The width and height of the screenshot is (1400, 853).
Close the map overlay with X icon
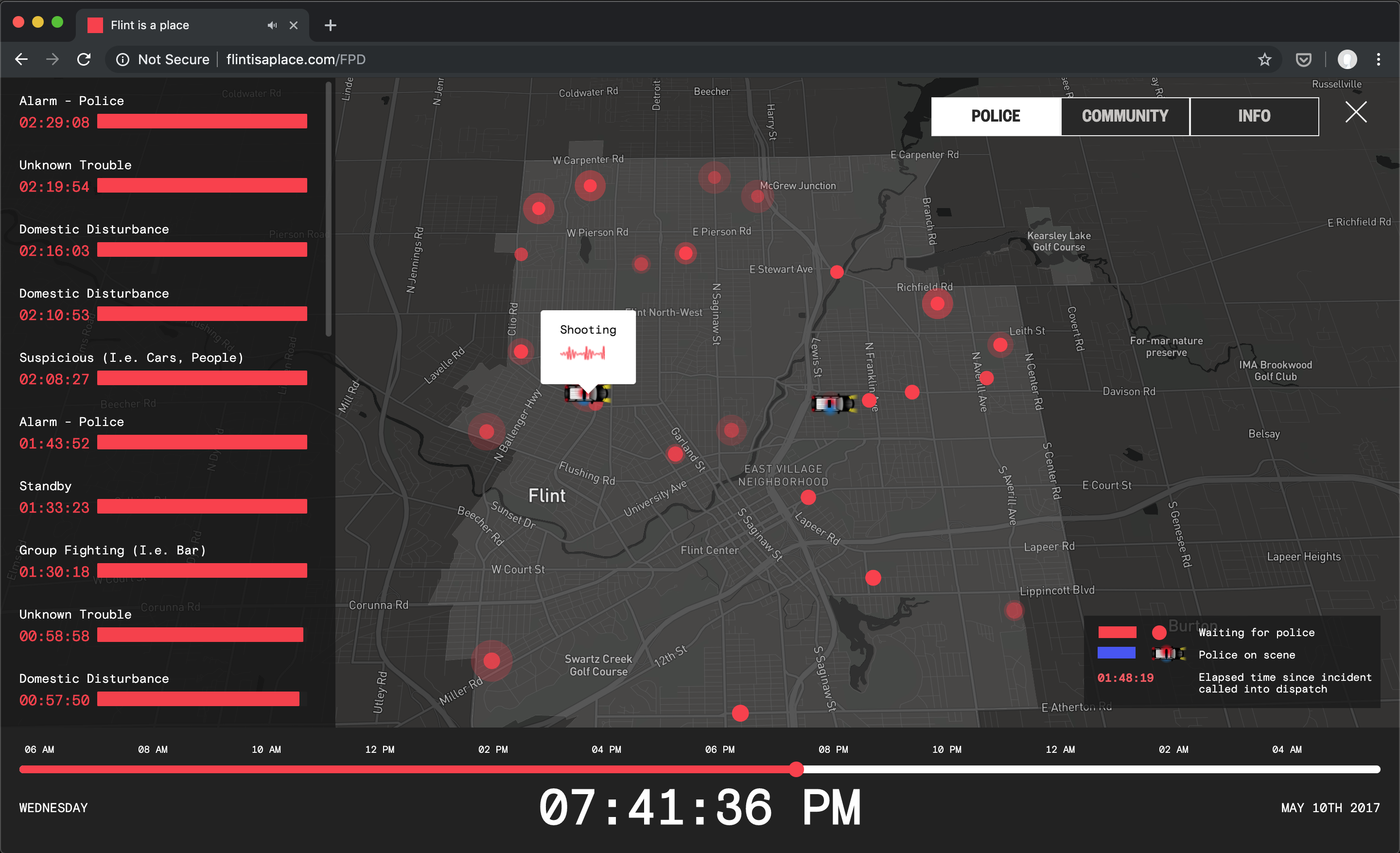(1356, 112)
